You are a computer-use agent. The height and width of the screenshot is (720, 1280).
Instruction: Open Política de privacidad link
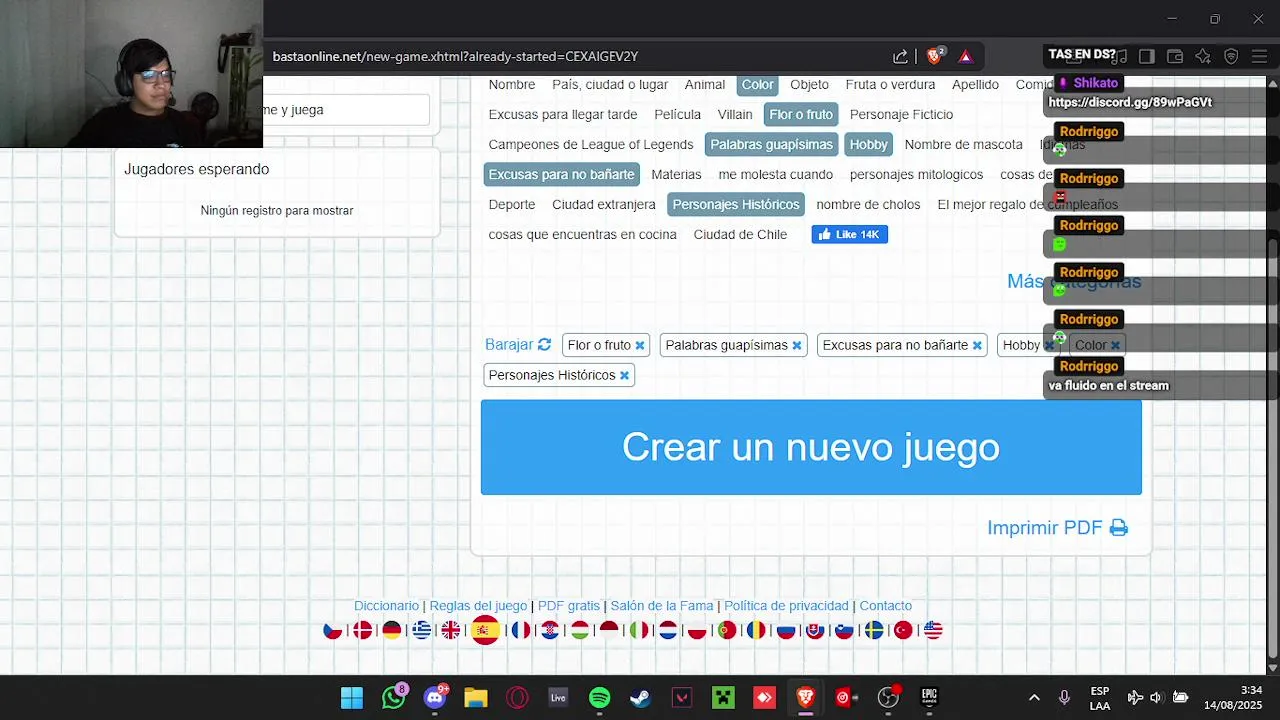[x=786, y=606]
